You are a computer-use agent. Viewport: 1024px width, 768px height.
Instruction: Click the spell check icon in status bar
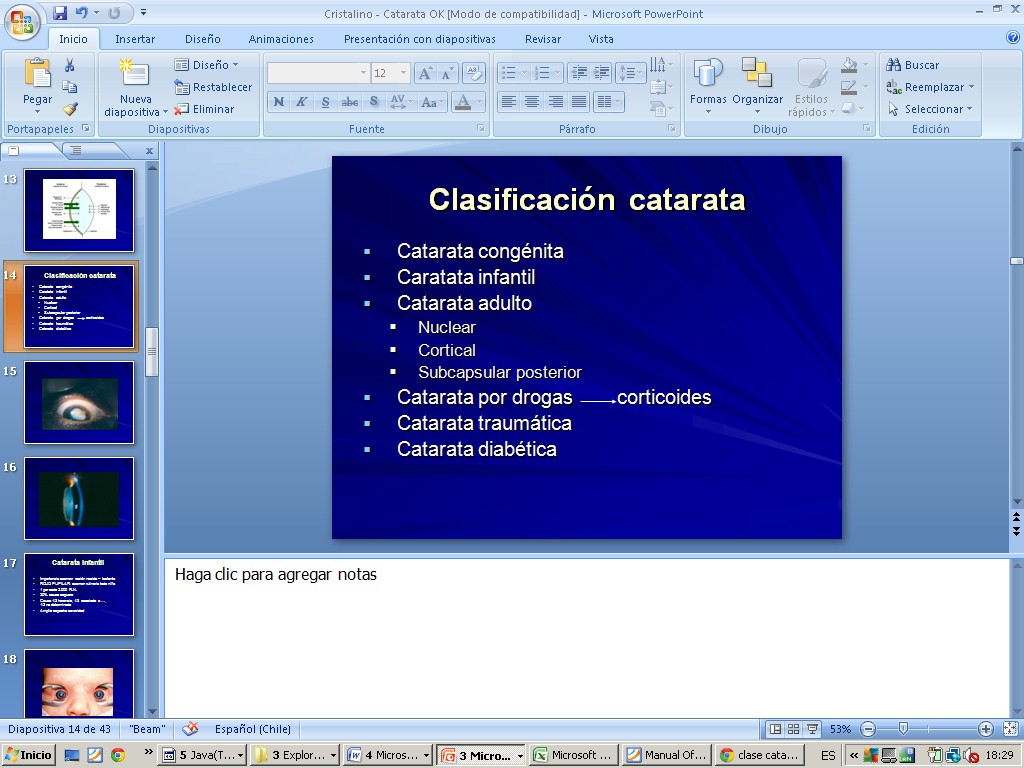(x=190, y=729)
